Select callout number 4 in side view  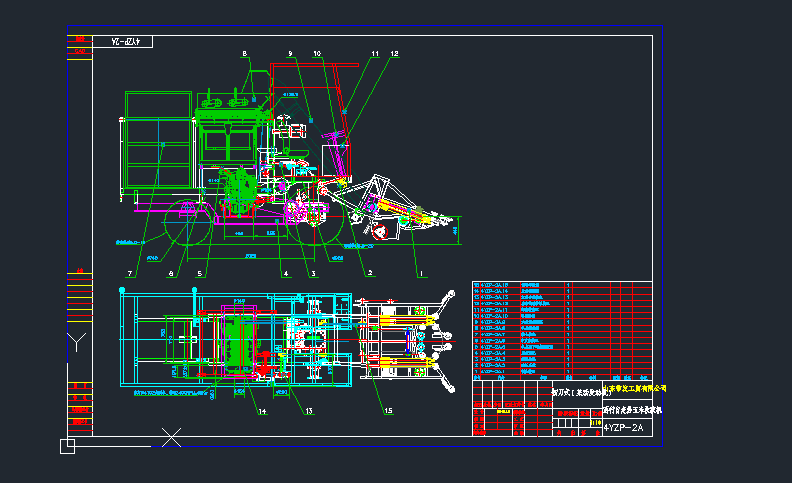coord(286,274)
